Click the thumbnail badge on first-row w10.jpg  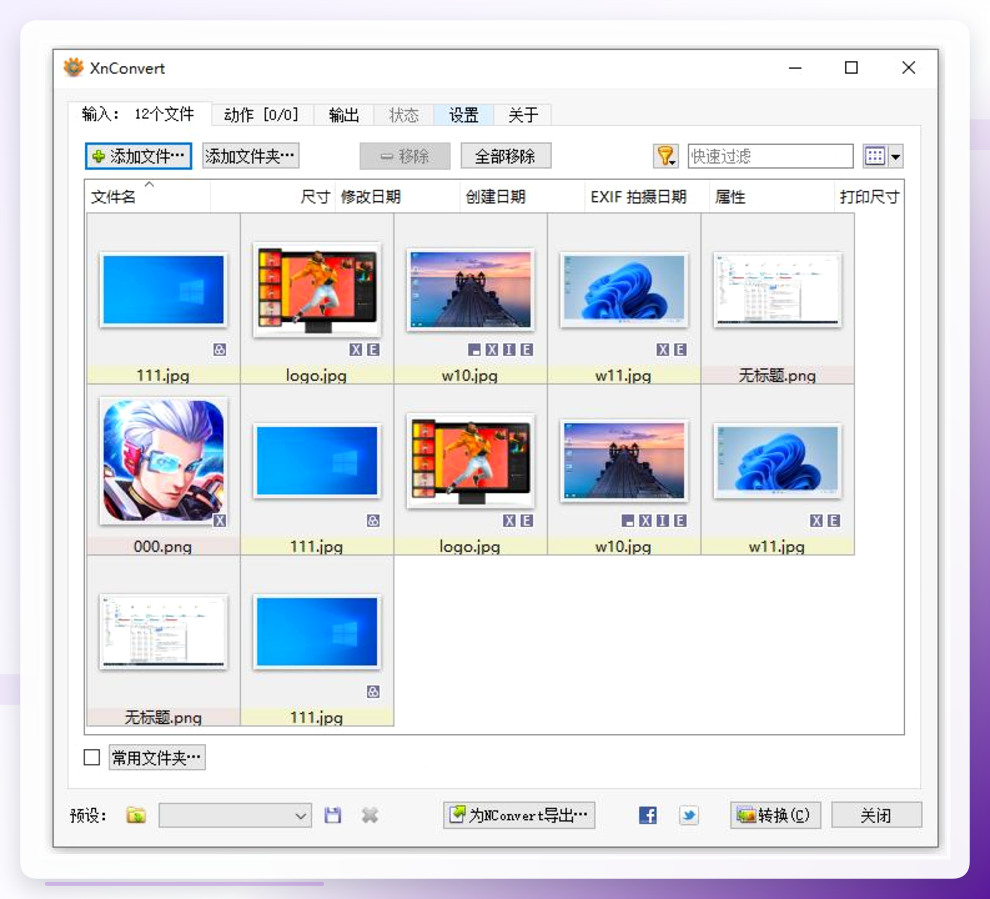coord(474,349)
